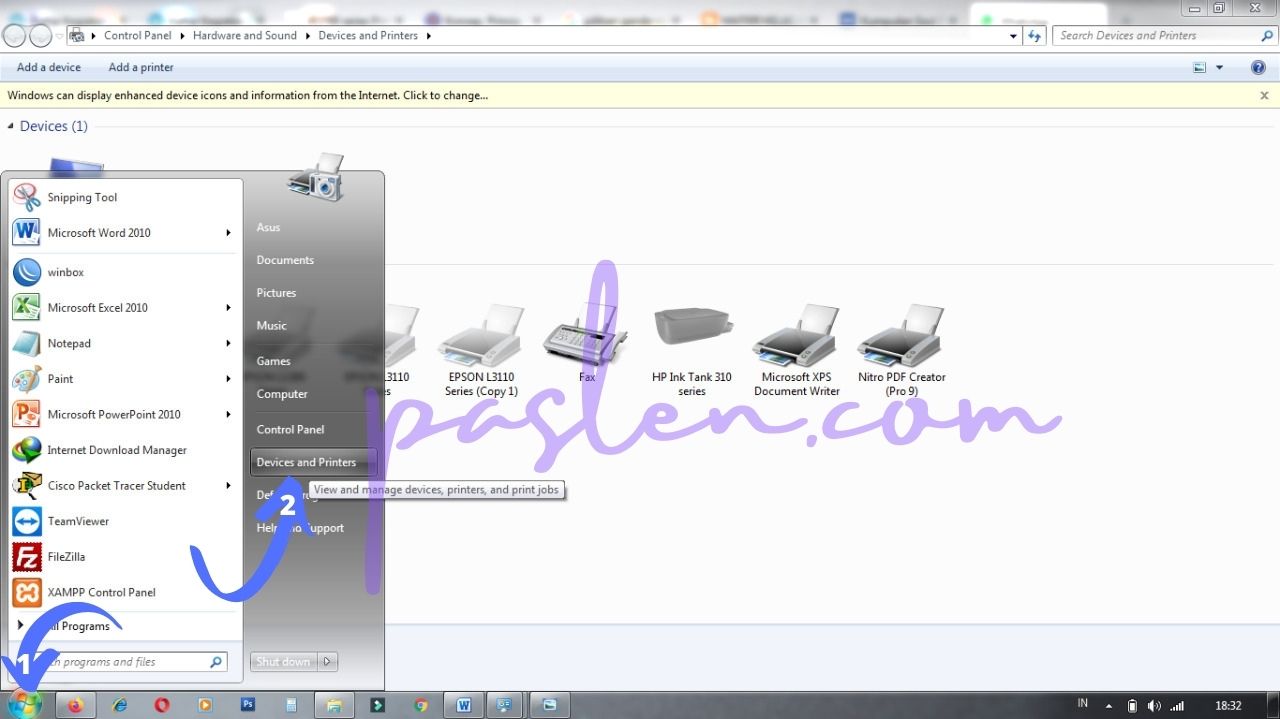Viewport: 1280px width, 719px height.
Task: Open Documents from the Start menu
Action: [285, 260]
